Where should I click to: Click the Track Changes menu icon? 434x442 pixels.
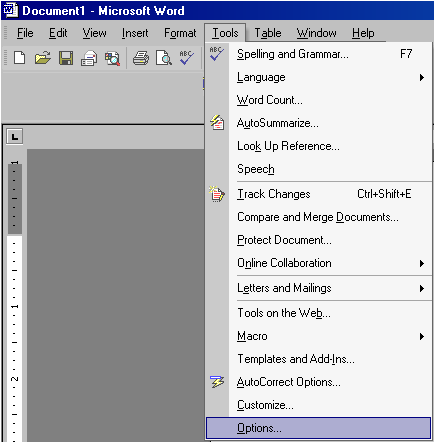pyautogui.click(x=217, y=194)
